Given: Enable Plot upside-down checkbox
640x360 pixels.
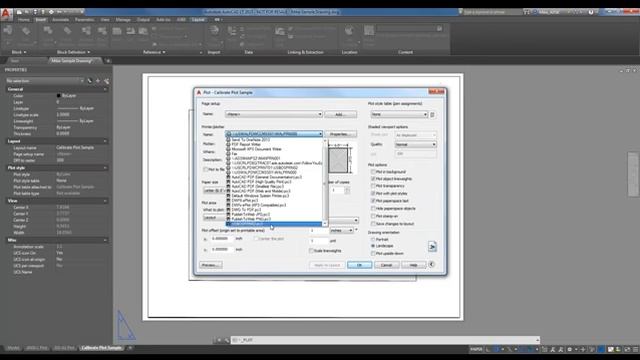Looking at the screenshot, I should (373, 253).
